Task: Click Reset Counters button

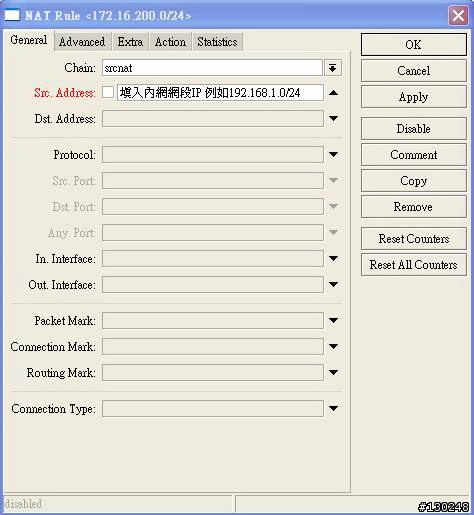Action: 414,239
